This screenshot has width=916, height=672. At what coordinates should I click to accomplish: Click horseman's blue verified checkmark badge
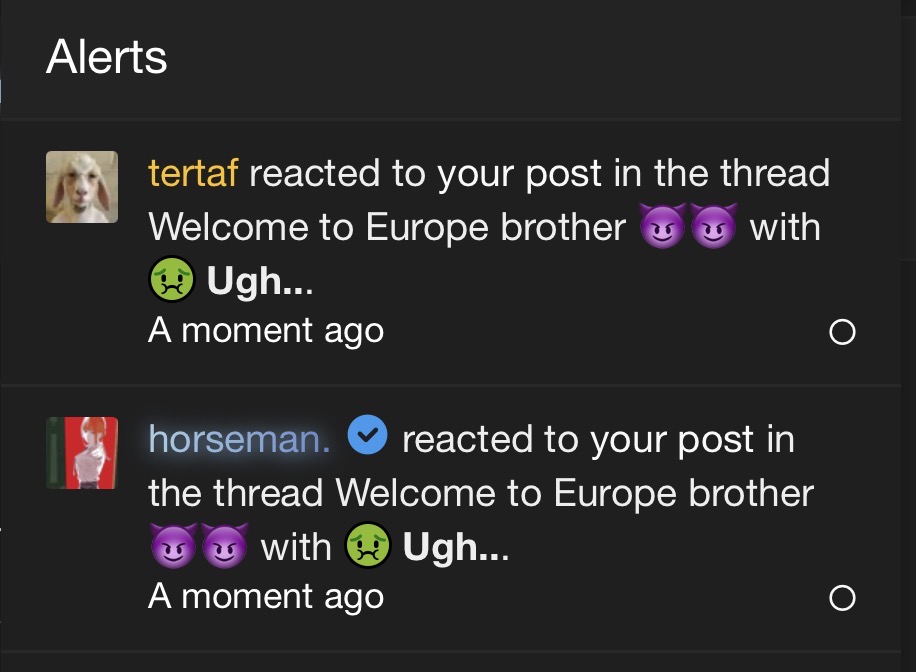(367, 435)
